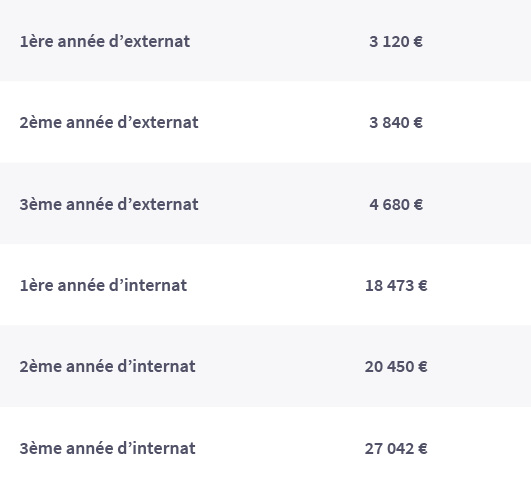Click the '2ème année d'externat' label
This screenshot has height=492, width=531.
click(x=109, y=122)
